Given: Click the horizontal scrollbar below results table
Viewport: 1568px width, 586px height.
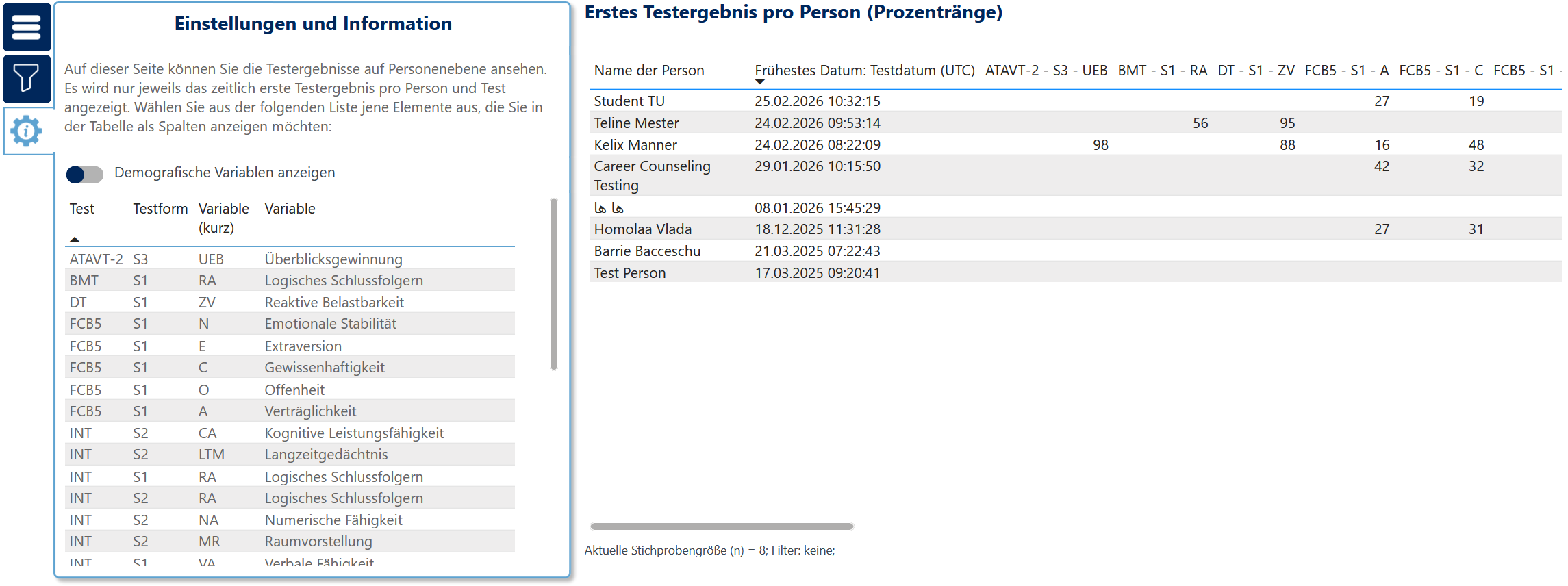Looking at the screenshot, I should click(x=721, y=526).
